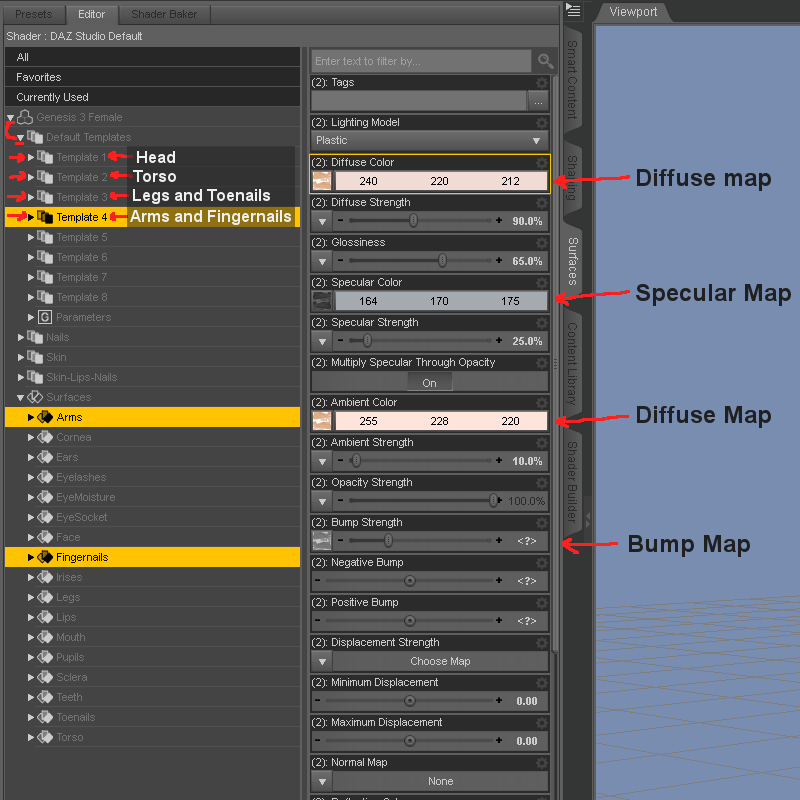Image resolution: width=800 pixels, height=800 pixels.
Task: Select the Editor tab
Action: (91, 14)
